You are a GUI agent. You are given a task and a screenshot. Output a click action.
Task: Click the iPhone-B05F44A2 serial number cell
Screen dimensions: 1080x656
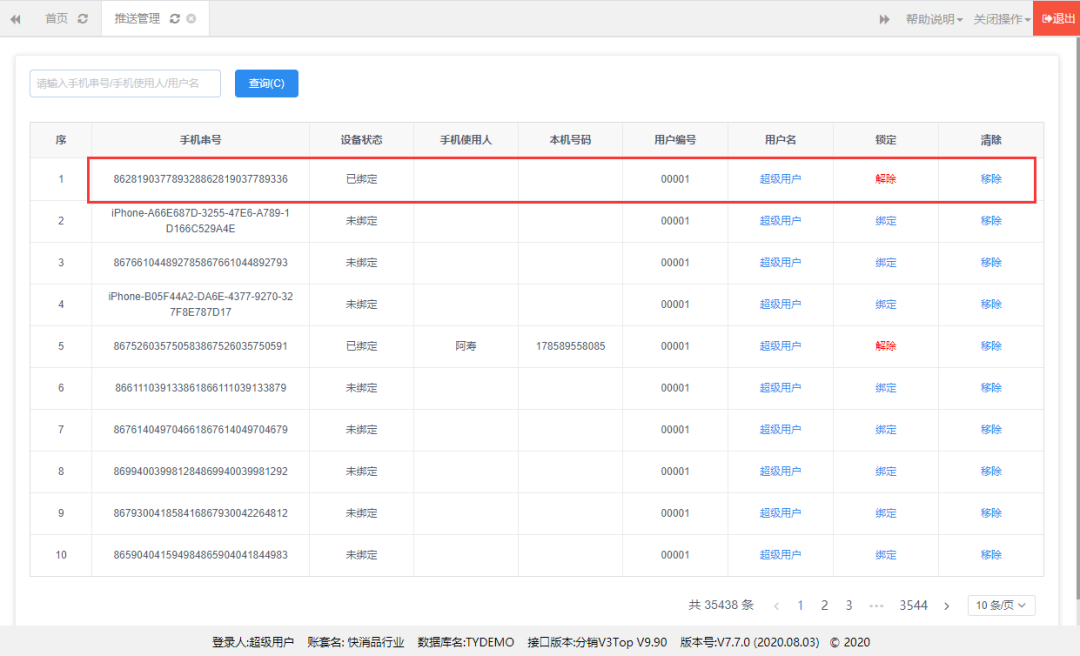(200, 305)
